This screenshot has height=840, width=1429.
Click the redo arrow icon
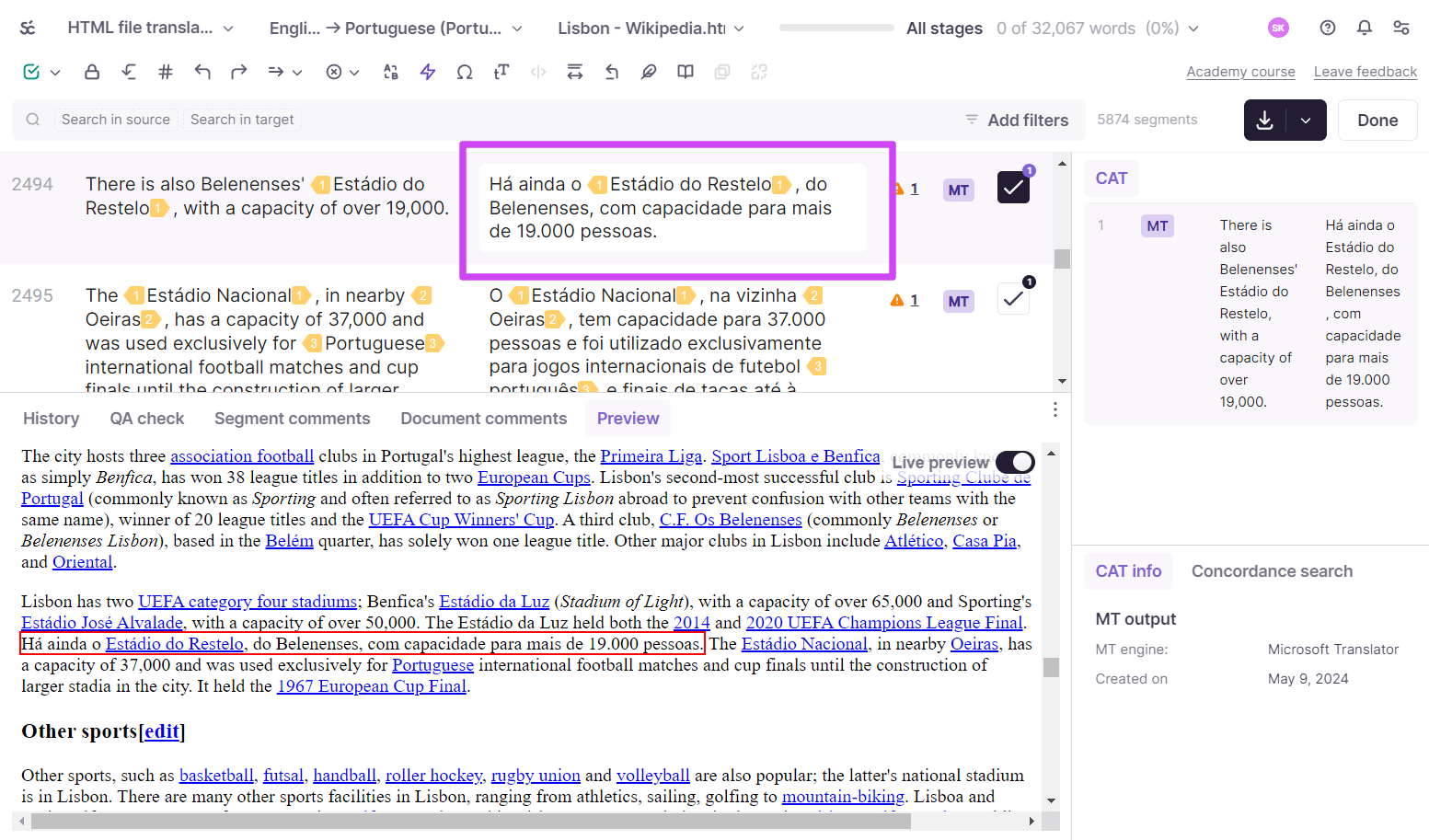tap(239, 72)
